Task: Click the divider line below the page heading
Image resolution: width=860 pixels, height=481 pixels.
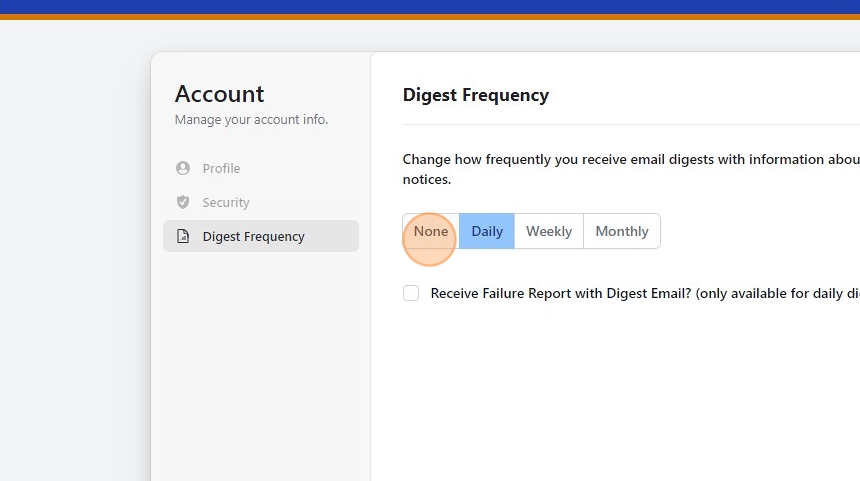Action: pos(630,125)
